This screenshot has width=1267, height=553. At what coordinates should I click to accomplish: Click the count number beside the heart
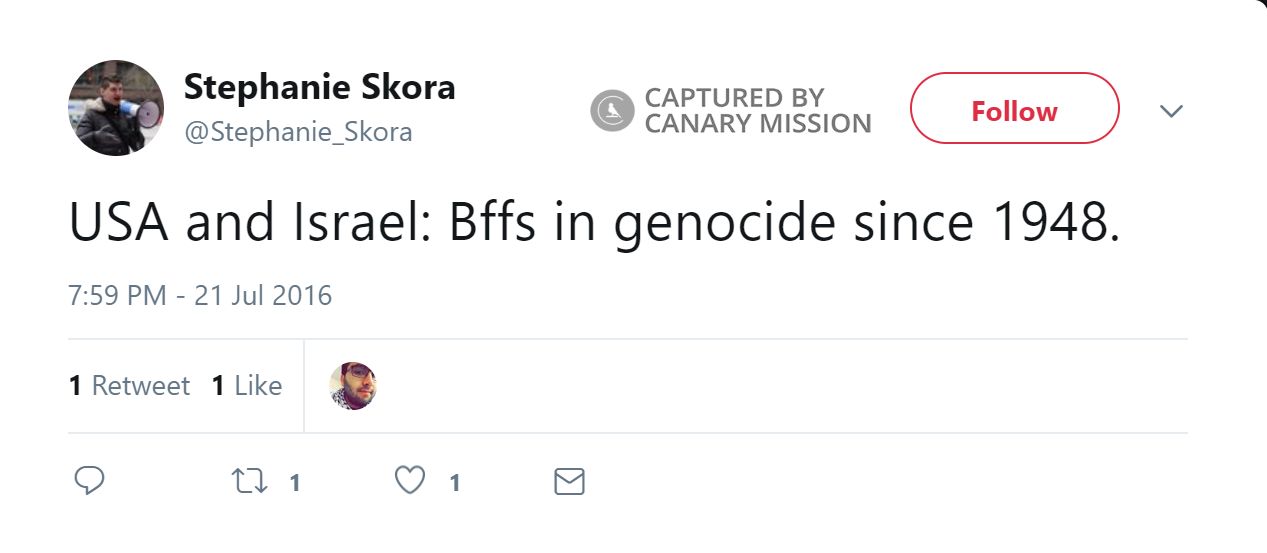point(455,483)
